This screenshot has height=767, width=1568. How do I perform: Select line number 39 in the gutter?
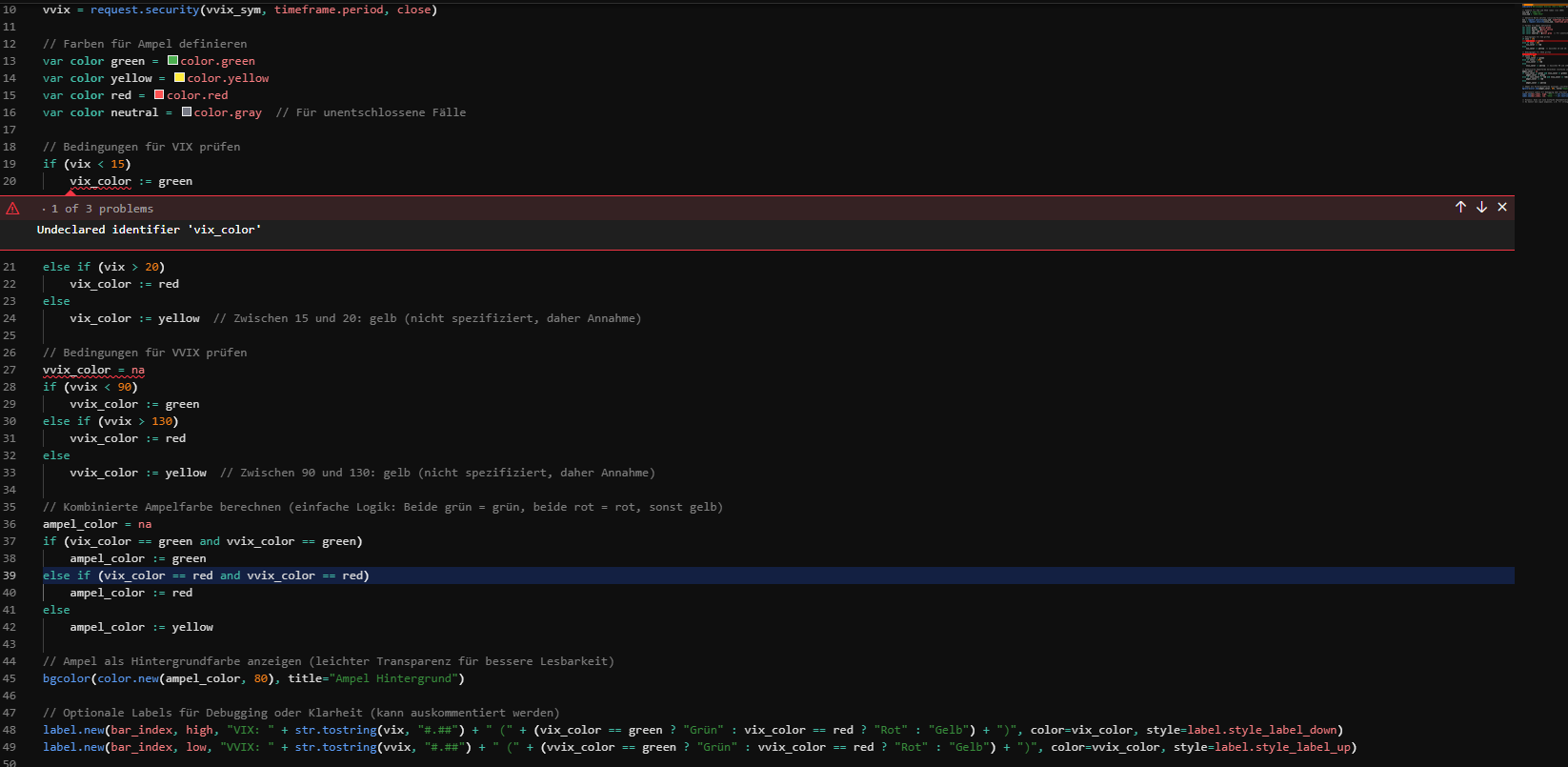10,575
